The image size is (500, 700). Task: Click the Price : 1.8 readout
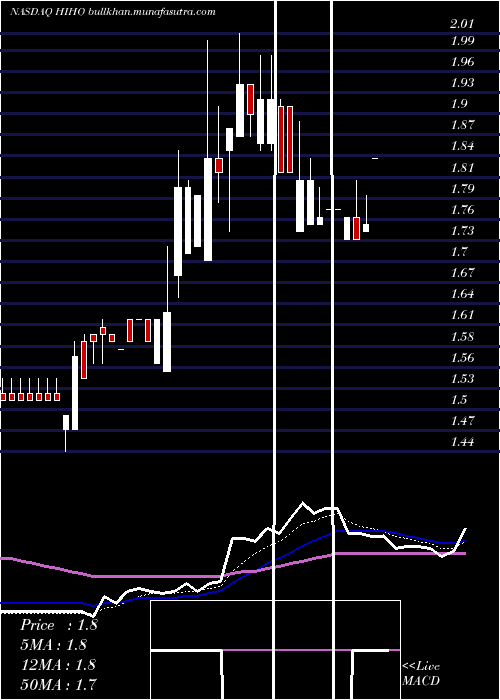click(x=58, y=625)
